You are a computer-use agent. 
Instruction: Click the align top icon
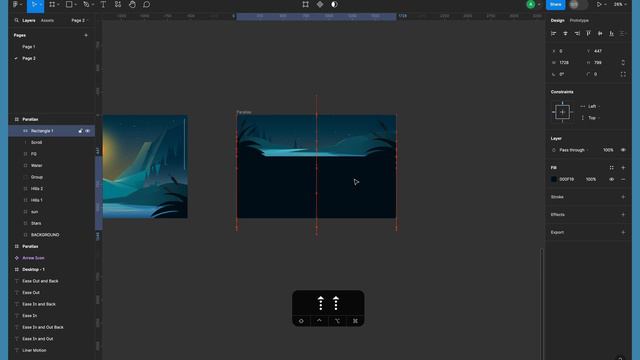click(x=588, y=33)
